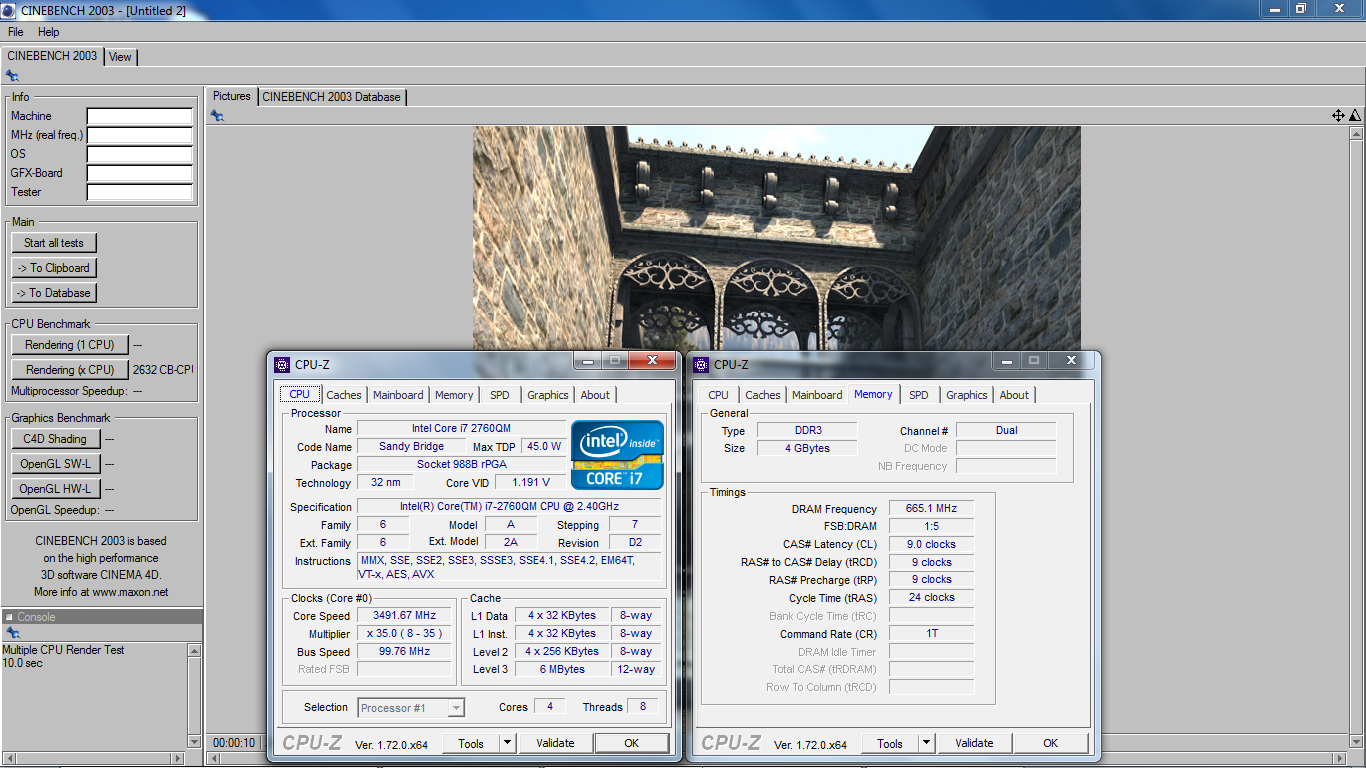Open Tools dropdown arrow in left CPU-Z

[x=507, y=743]
